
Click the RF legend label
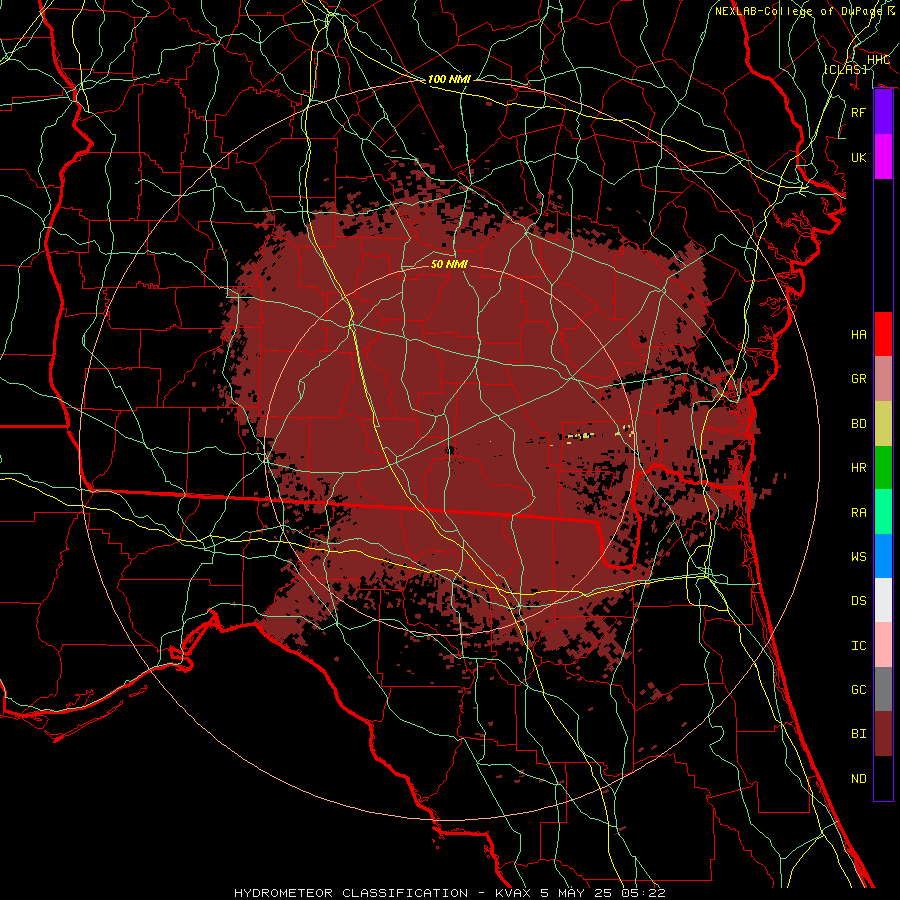click(x=859, y=112)
